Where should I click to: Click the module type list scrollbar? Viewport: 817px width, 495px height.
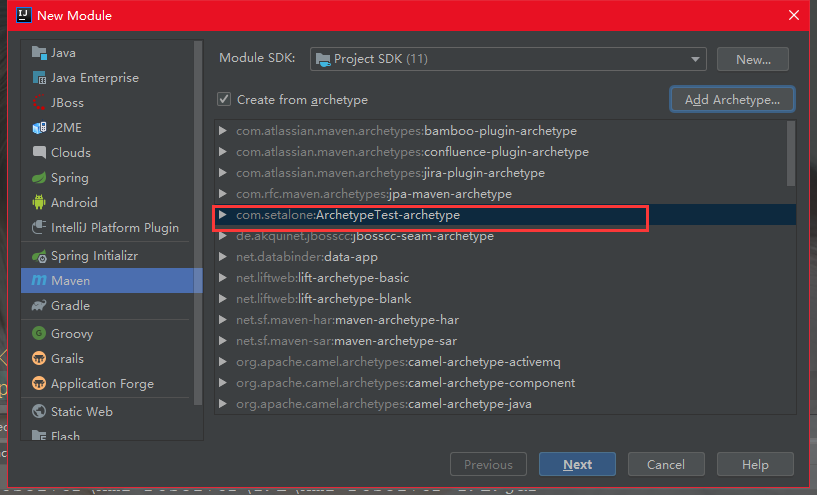[197, 222]
